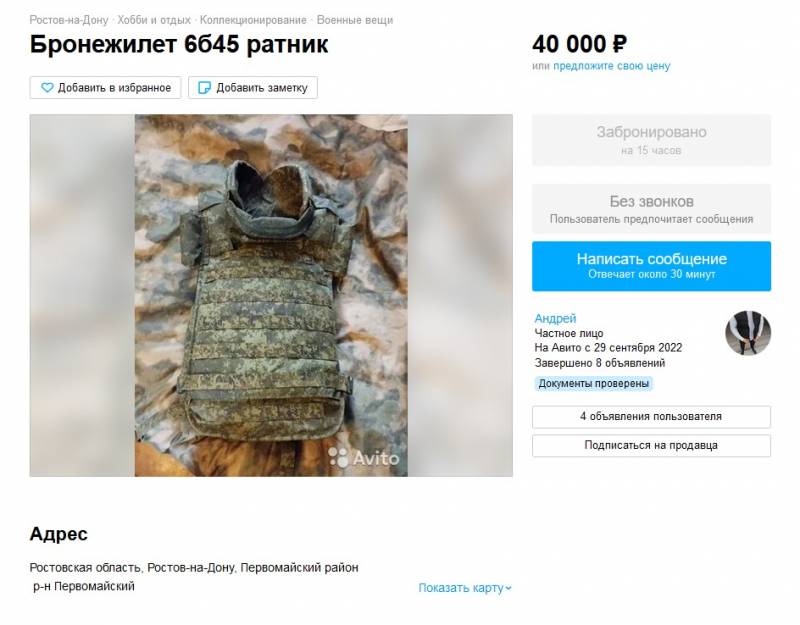Click the Avito watermark logo on photo
The height and width of the screenshot is (625, 800).
(363, 458)
